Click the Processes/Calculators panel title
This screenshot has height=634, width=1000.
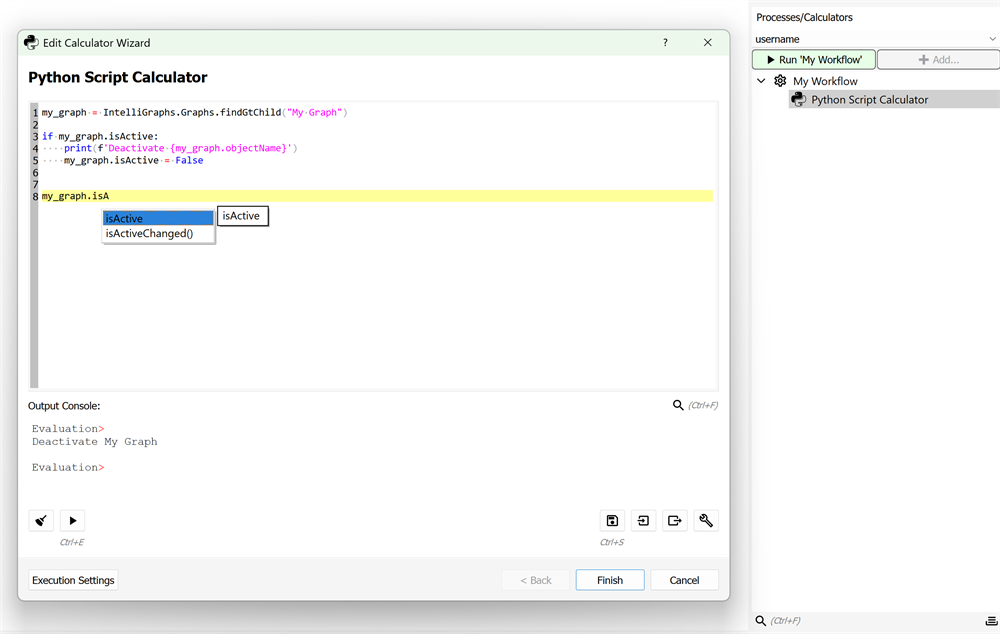(804, 17)
